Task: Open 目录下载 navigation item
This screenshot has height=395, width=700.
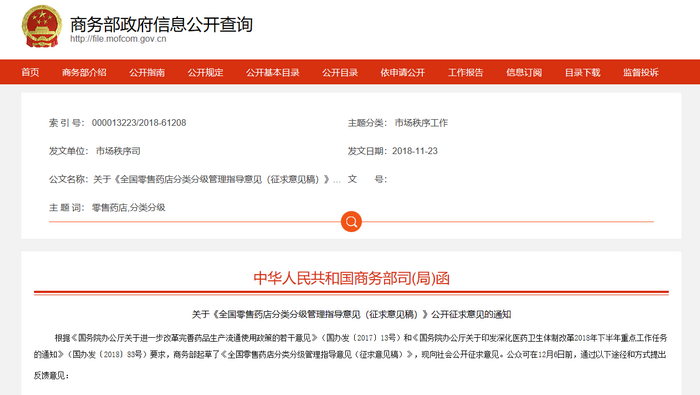Action: point(583,72)
